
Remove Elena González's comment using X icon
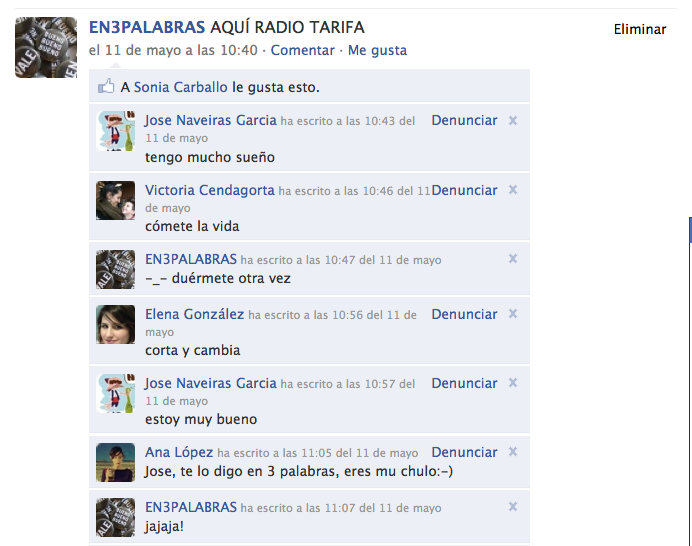click(x=512, y=314)
